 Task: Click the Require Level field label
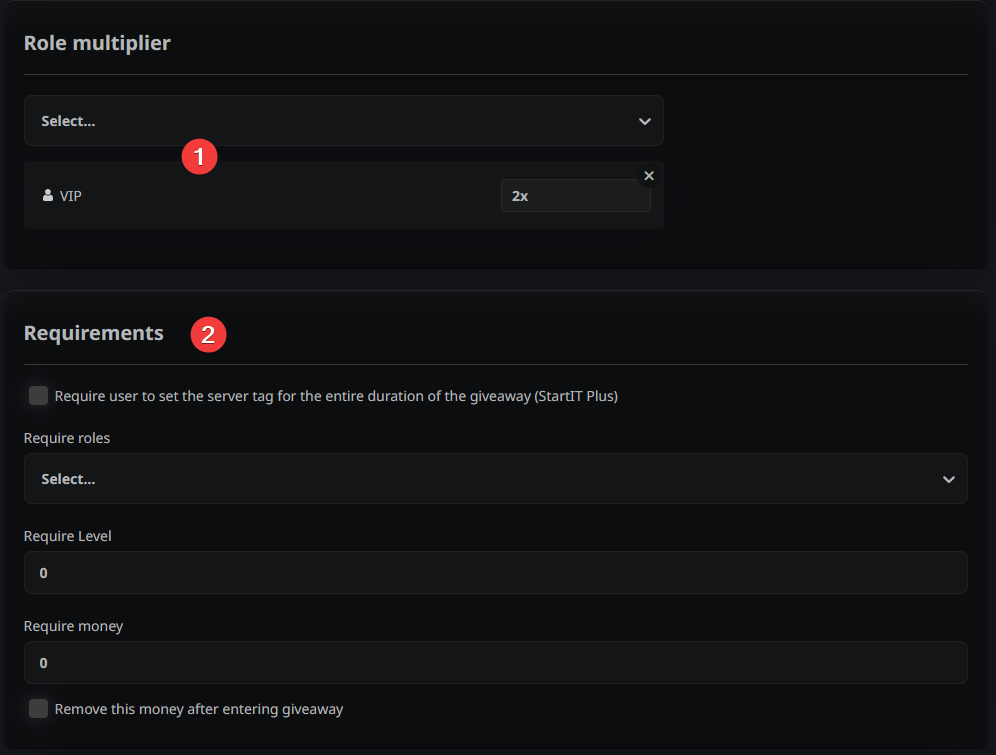pyautogui.click(x=68, y=536)
